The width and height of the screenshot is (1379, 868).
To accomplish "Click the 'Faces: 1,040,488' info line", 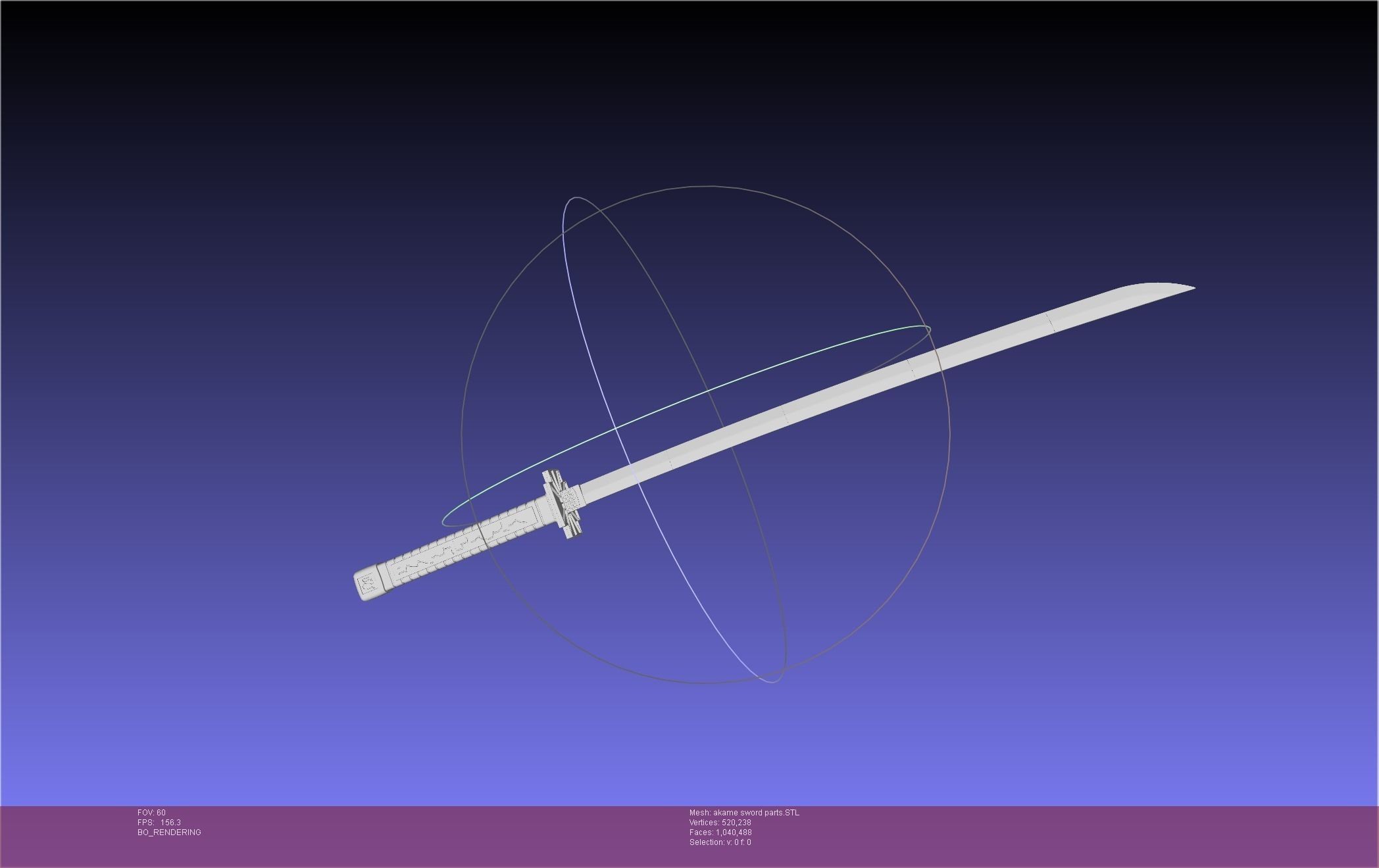I will click(x=720, y=832).
